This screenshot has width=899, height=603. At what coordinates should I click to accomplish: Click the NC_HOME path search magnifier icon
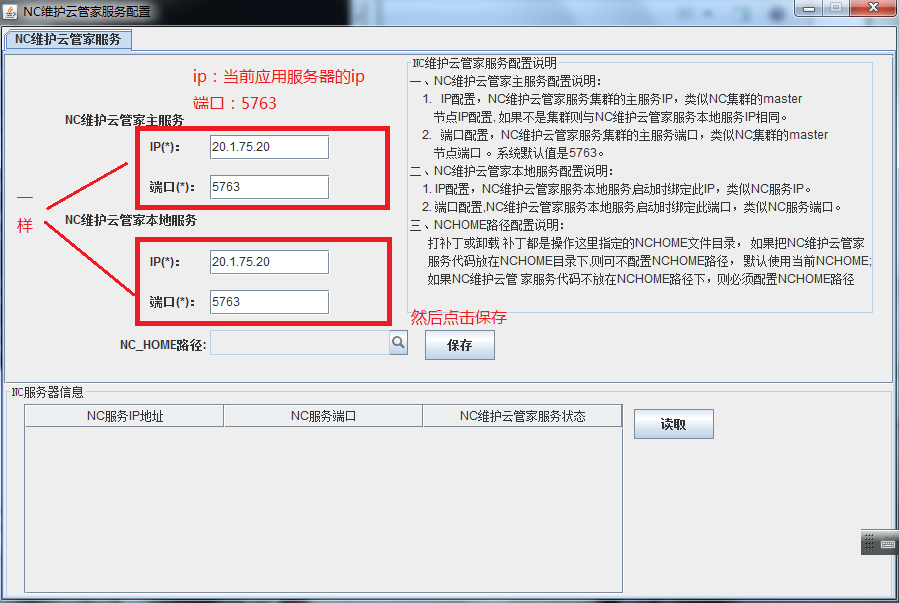(398, 343)
